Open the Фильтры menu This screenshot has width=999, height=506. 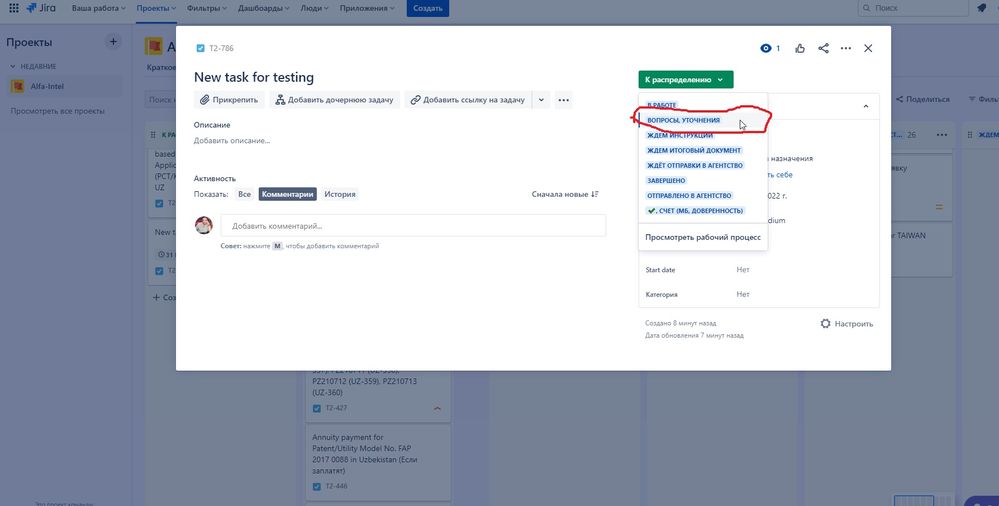tap(208, 8)
